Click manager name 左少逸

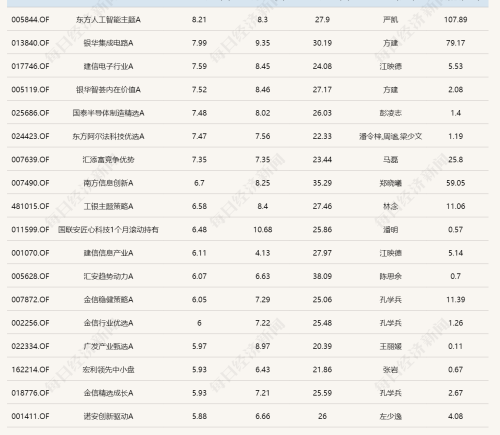(x=390, y=416)
